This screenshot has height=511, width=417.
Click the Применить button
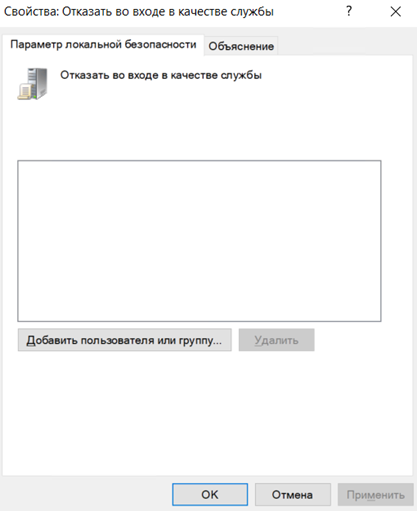point(375,495)
